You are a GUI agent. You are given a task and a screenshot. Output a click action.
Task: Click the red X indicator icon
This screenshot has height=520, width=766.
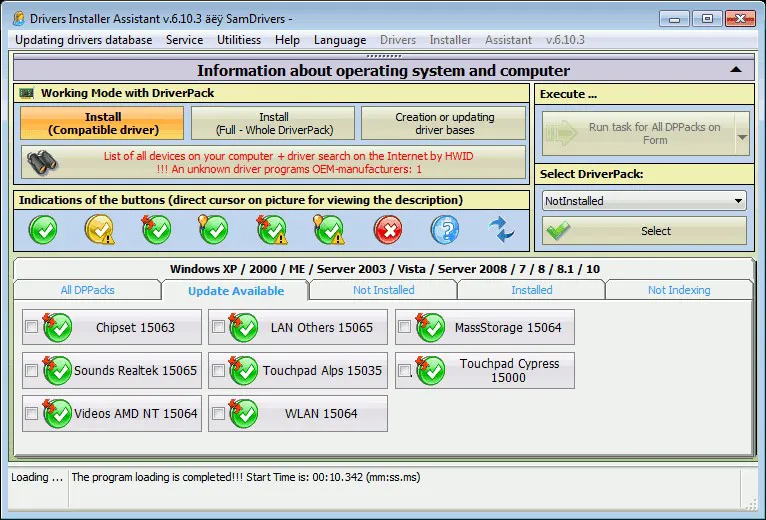click(388, 230)
